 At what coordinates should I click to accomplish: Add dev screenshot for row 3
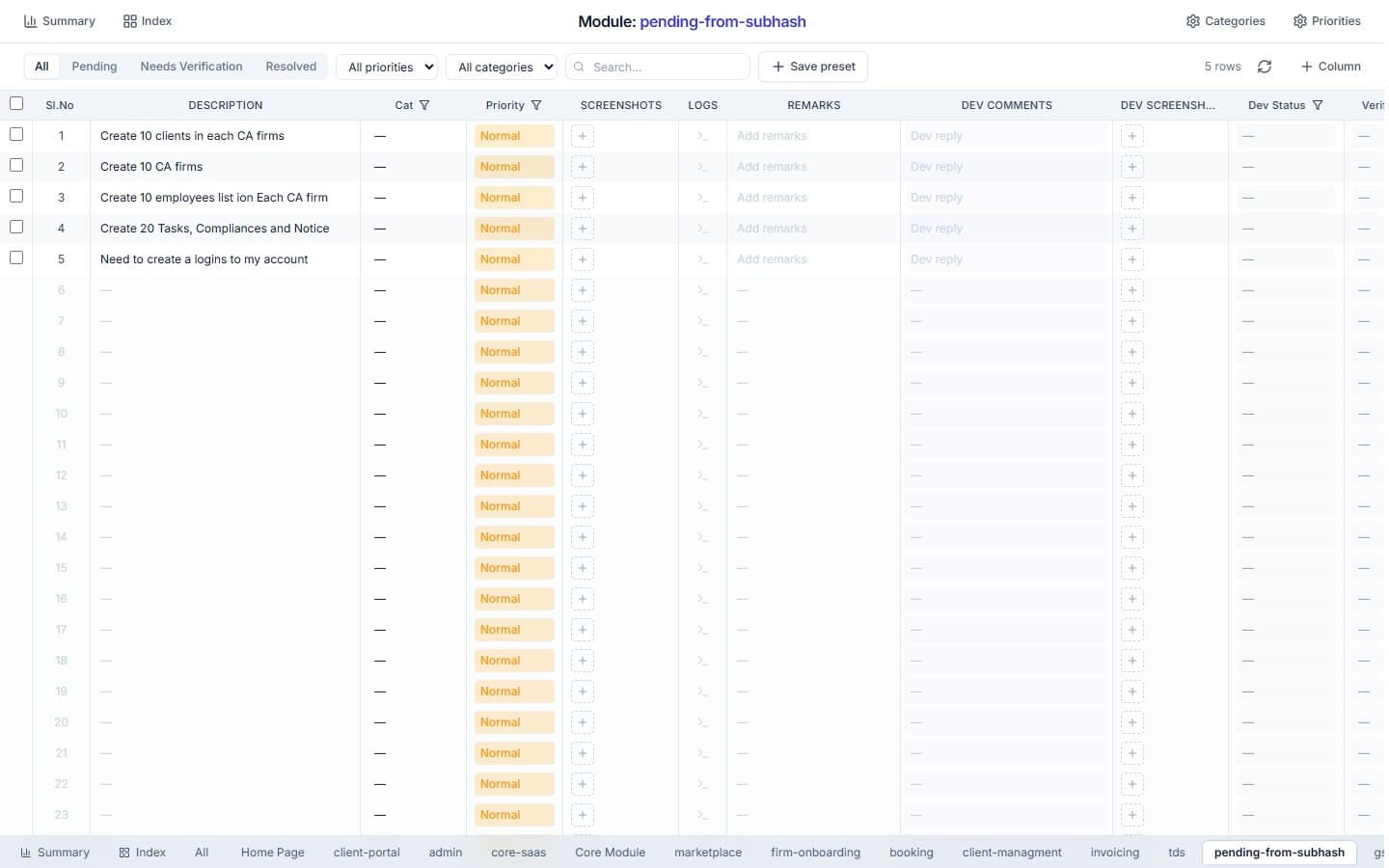1132,198
